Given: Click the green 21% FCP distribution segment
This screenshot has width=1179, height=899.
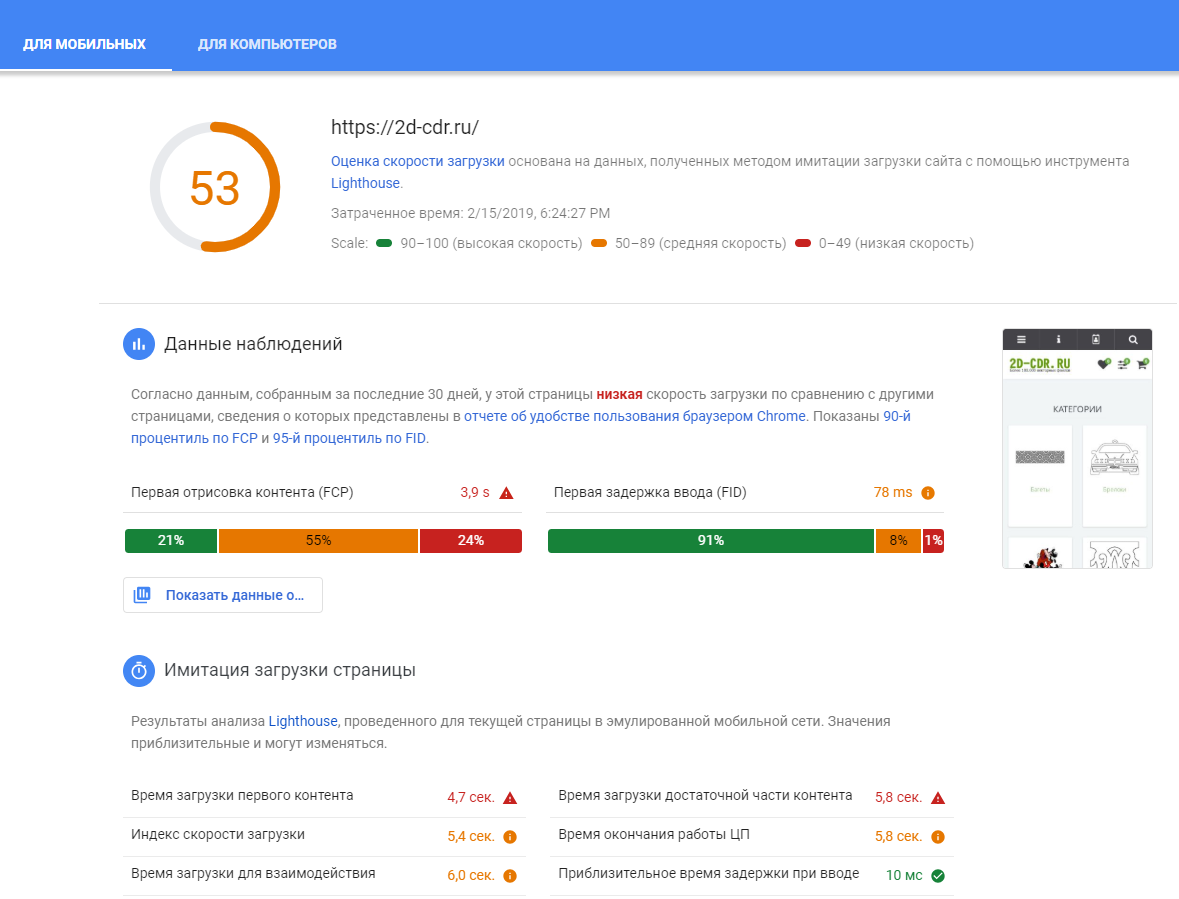Looking at the screenshot, I should click(x=171, y=540).
